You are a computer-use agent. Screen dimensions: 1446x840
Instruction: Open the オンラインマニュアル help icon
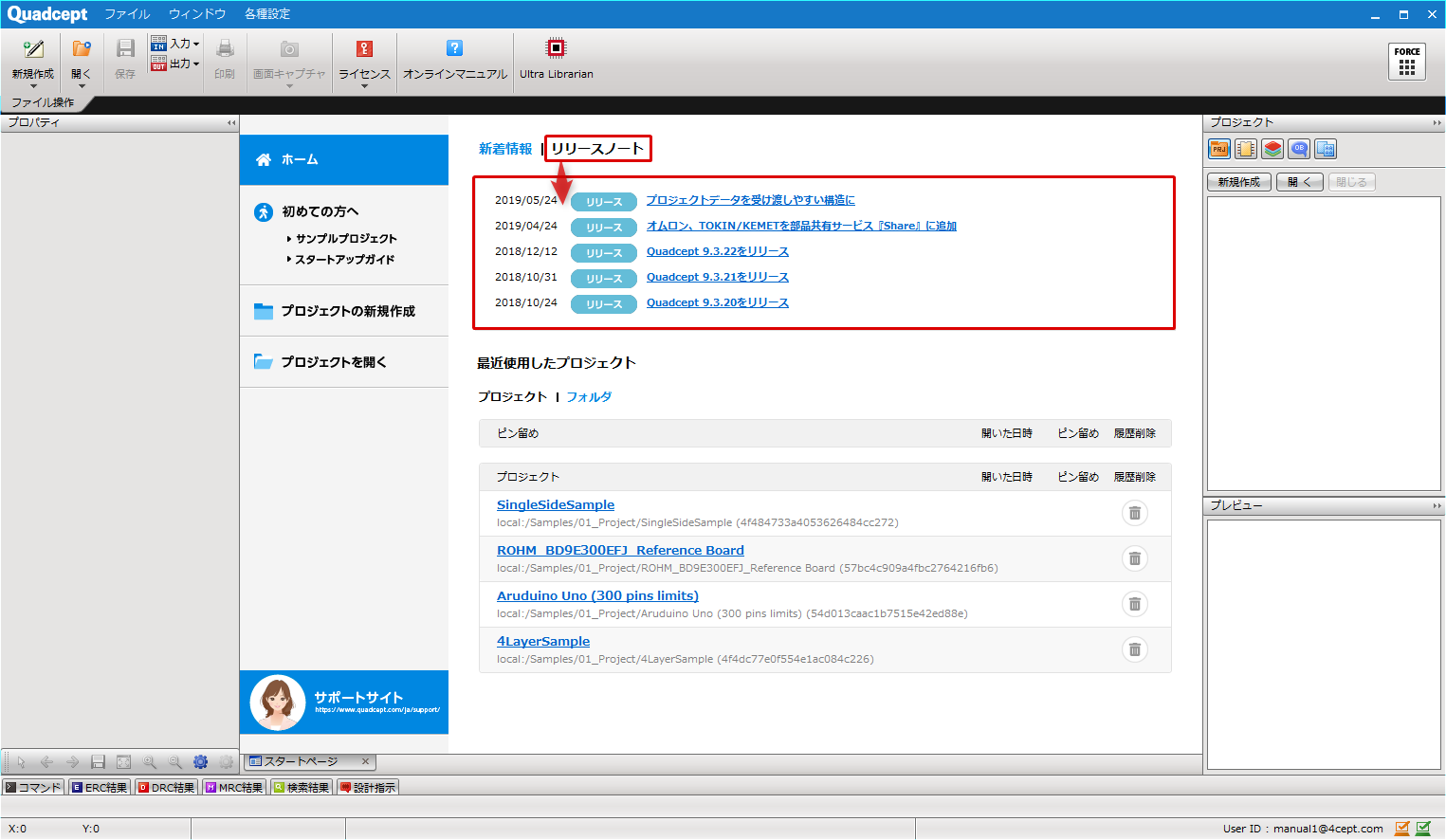coord(455,48)
